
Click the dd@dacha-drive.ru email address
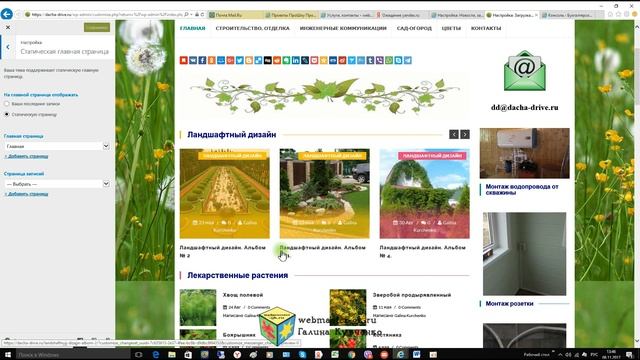(524, 108)
